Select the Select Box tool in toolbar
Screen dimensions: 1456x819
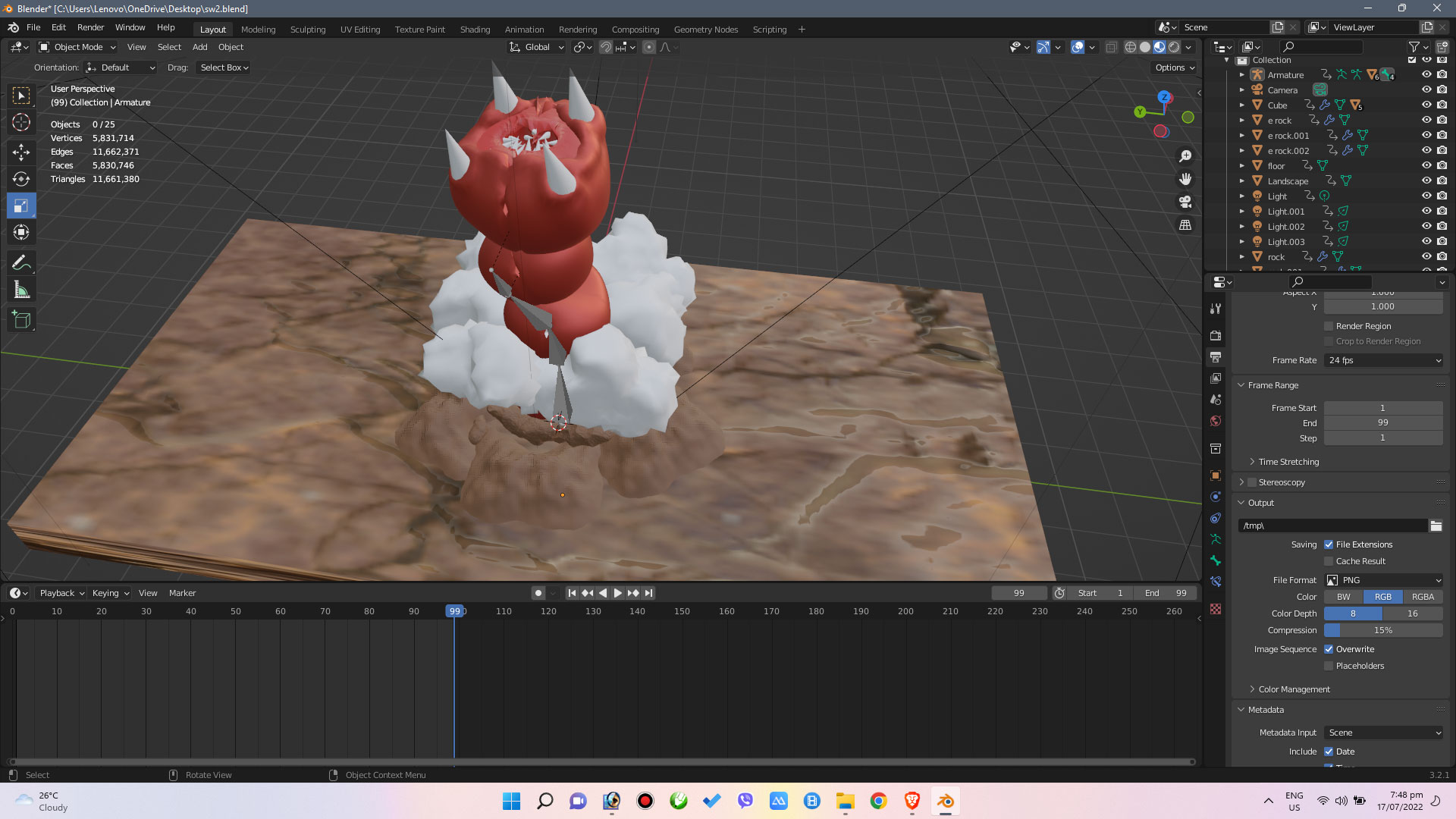pos(21,96)
